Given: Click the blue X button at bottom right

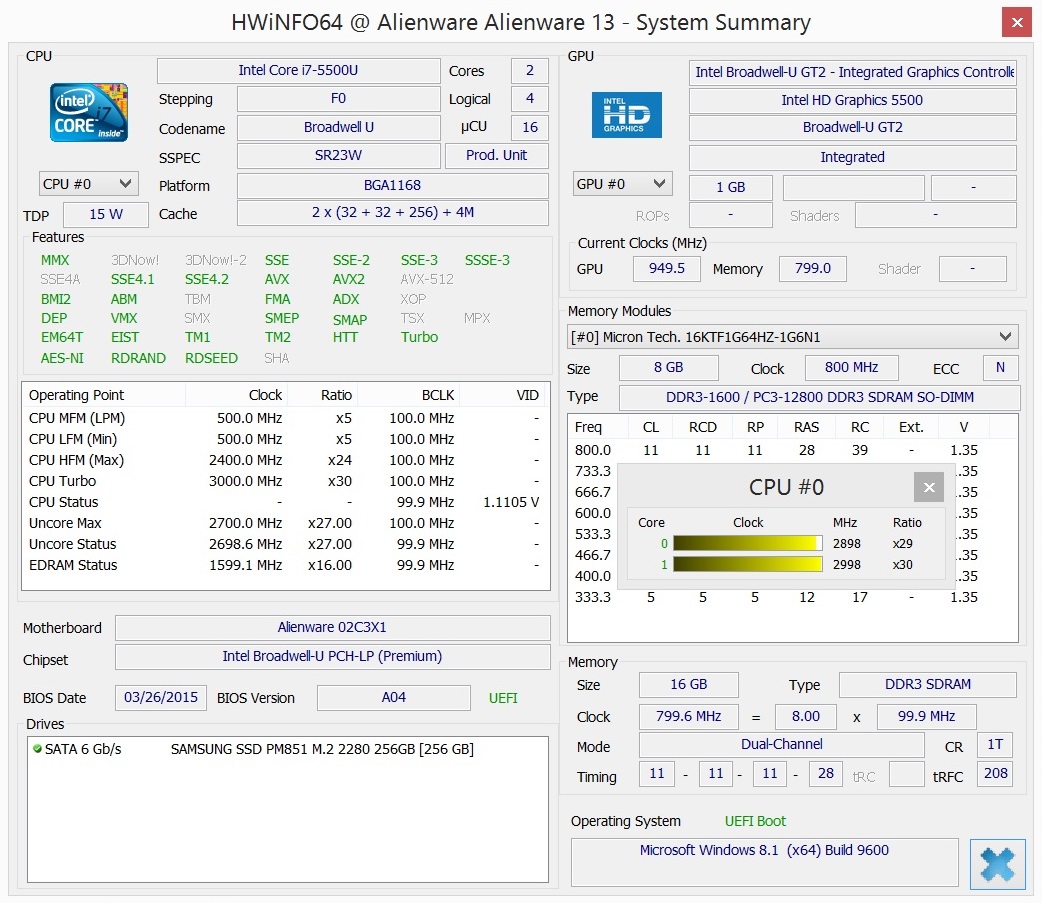Looking at the screenshot, I should point(997,864).
